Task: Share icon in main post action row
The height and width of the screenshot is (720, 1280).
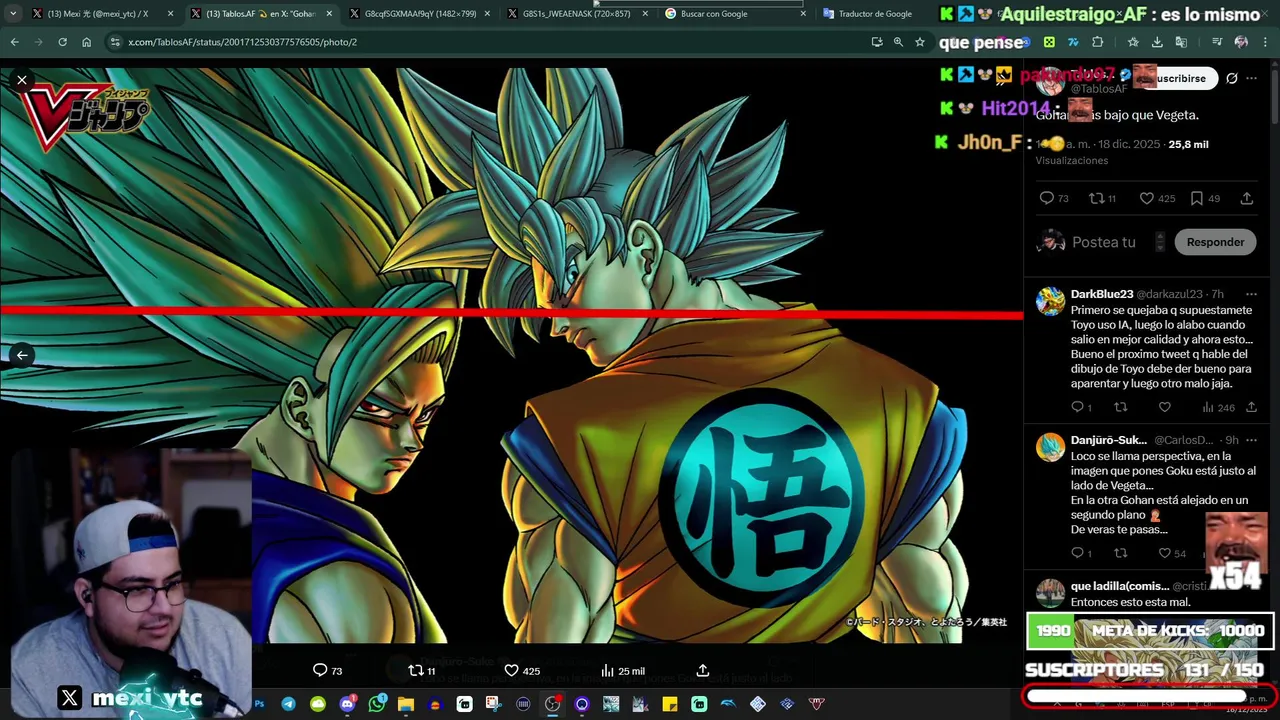Action: pos(1247,198)
